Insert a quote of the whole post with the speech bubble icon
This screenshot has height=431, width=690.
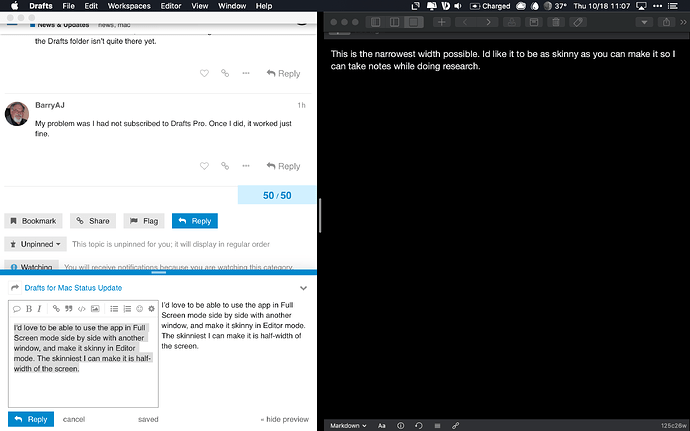tap(17, 309)
